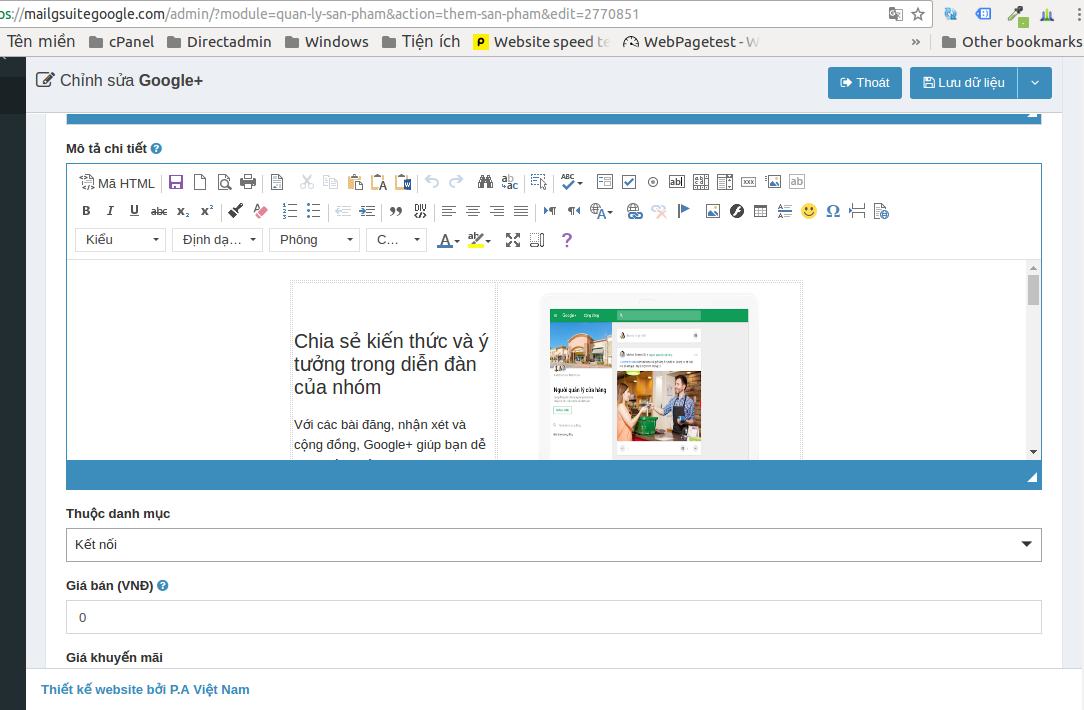The image size is (1084, 710).
Task: Toggle underline formatting
Action: 134,211
